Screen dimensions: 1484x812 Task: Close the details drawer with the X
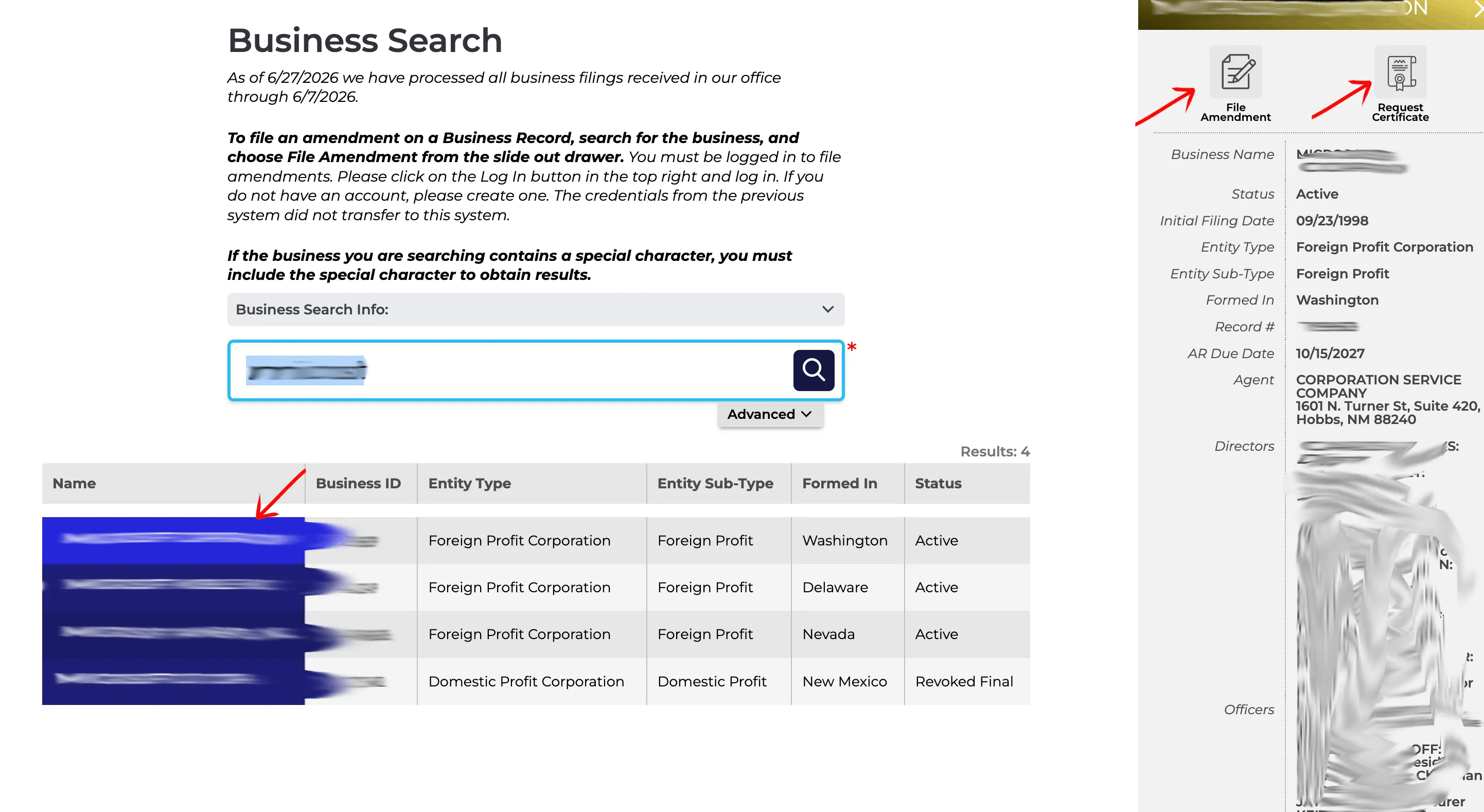click(x=1479, y=9)
